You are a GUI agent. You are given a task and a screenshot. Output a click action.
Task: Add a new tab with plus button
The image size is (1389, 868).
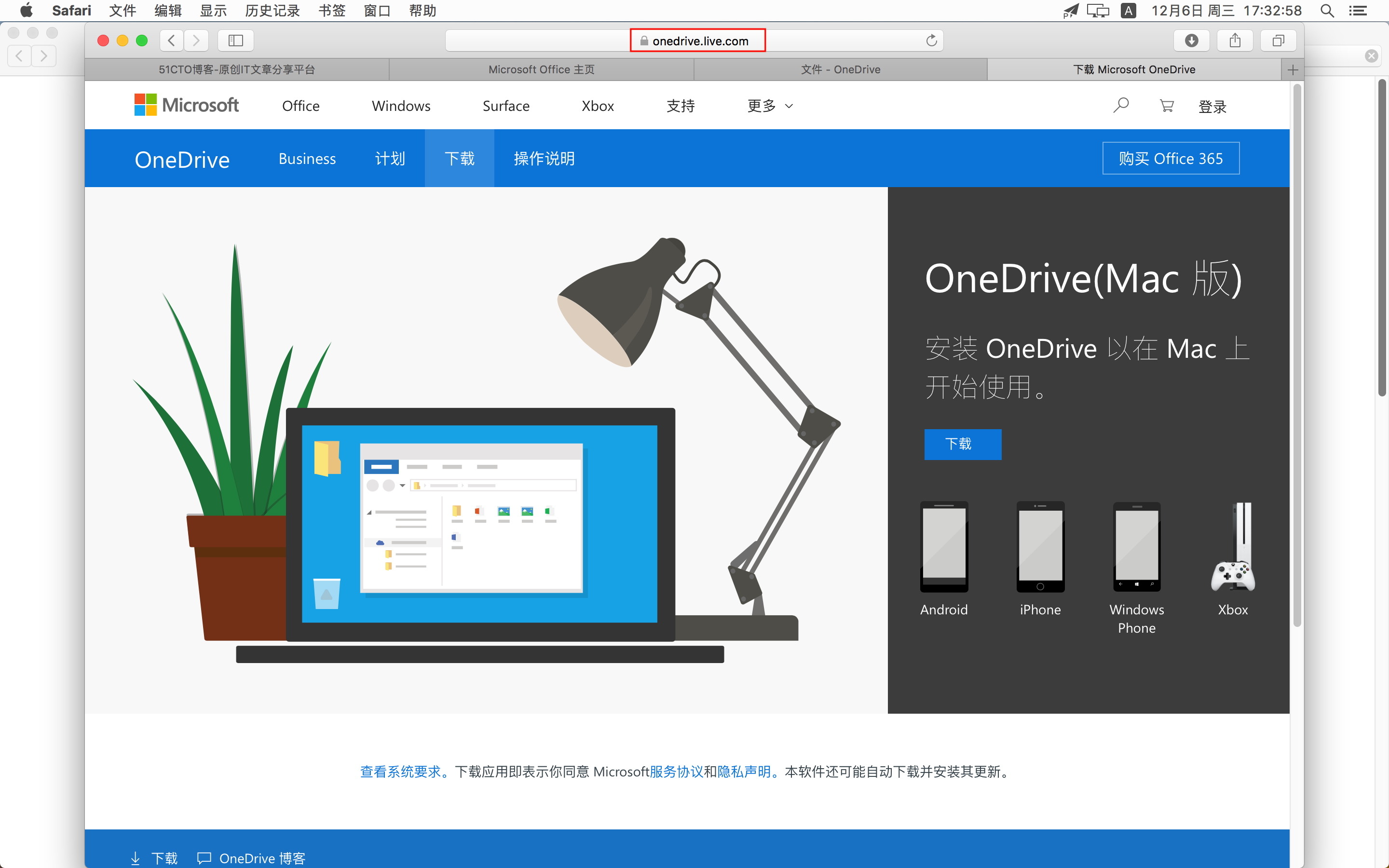click(x=1293, y=69)
